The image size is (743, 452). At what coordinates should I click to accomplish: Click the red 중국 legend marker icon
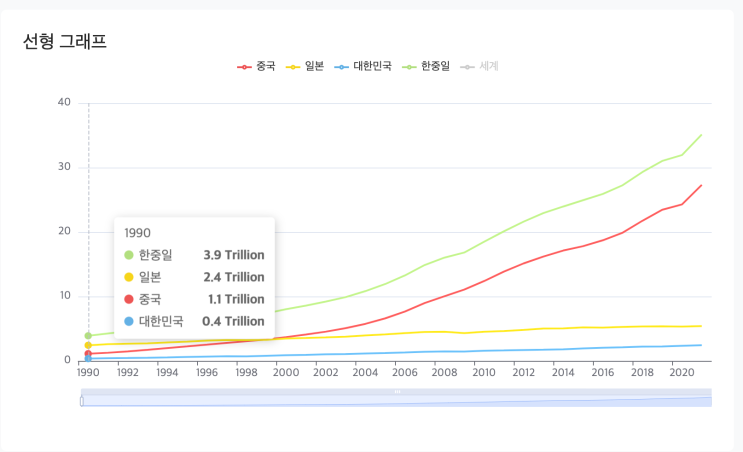pos(245,67)
